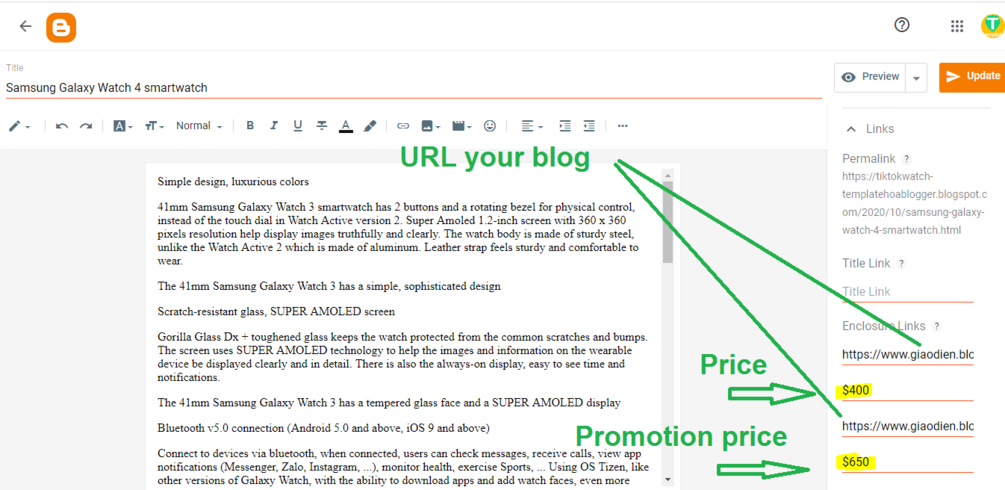Image resolution: width=1005 pixels, height=490 pixels.
Task: Click the second enclosure URL field
Action: (908, 426)
